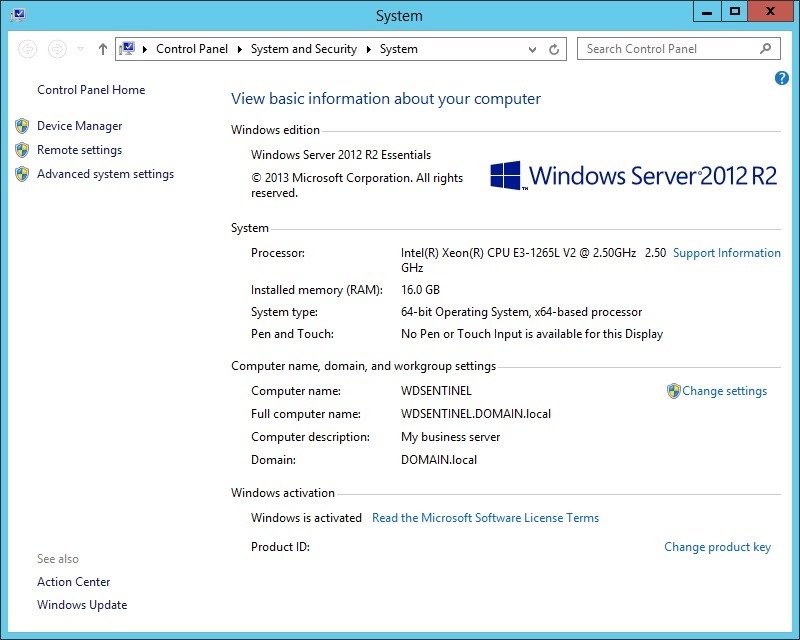Click the shield icon beside Advanced system settings
Screen dimensions: 800x640
(x=22, y=174)
